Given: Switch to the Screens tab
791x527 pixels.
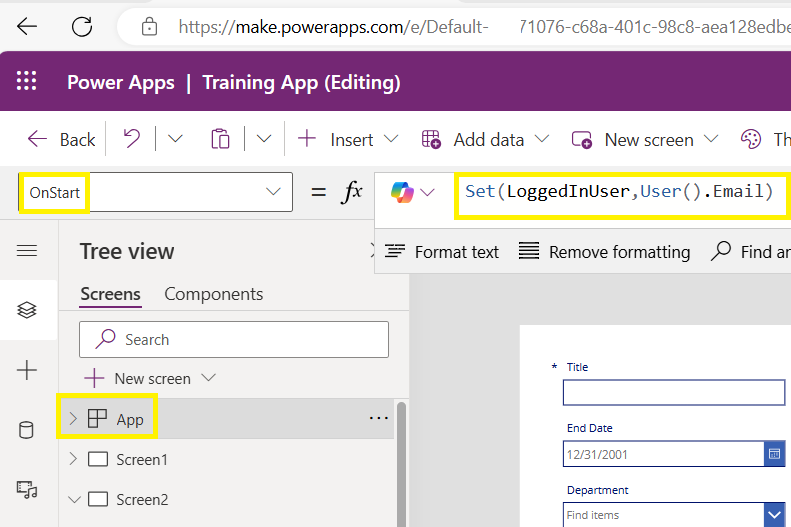Looking at the screenshot, I should [110, 294].
